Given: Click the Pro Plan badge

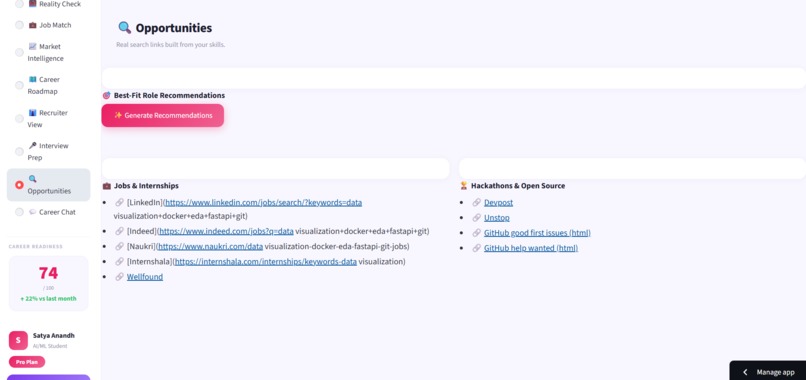Looking at the screenshot, I should tap(27, 362).
